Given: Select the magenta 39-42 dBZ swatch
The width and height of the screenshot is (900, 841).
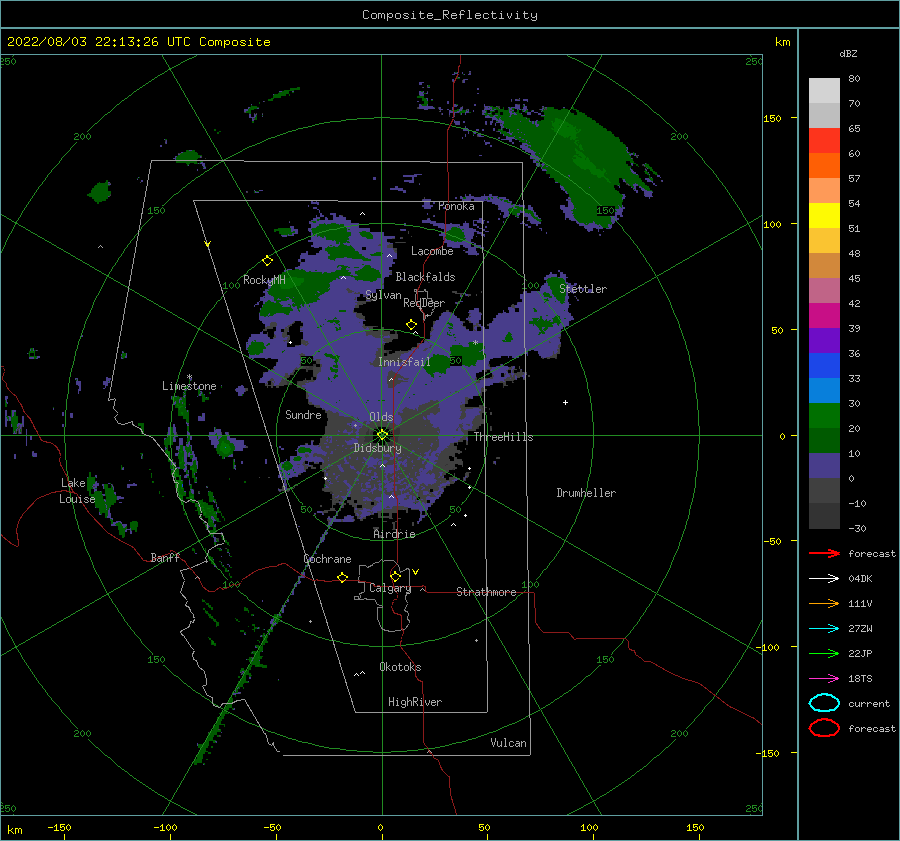Looking at the screenshot, I should tap(824, 315).
